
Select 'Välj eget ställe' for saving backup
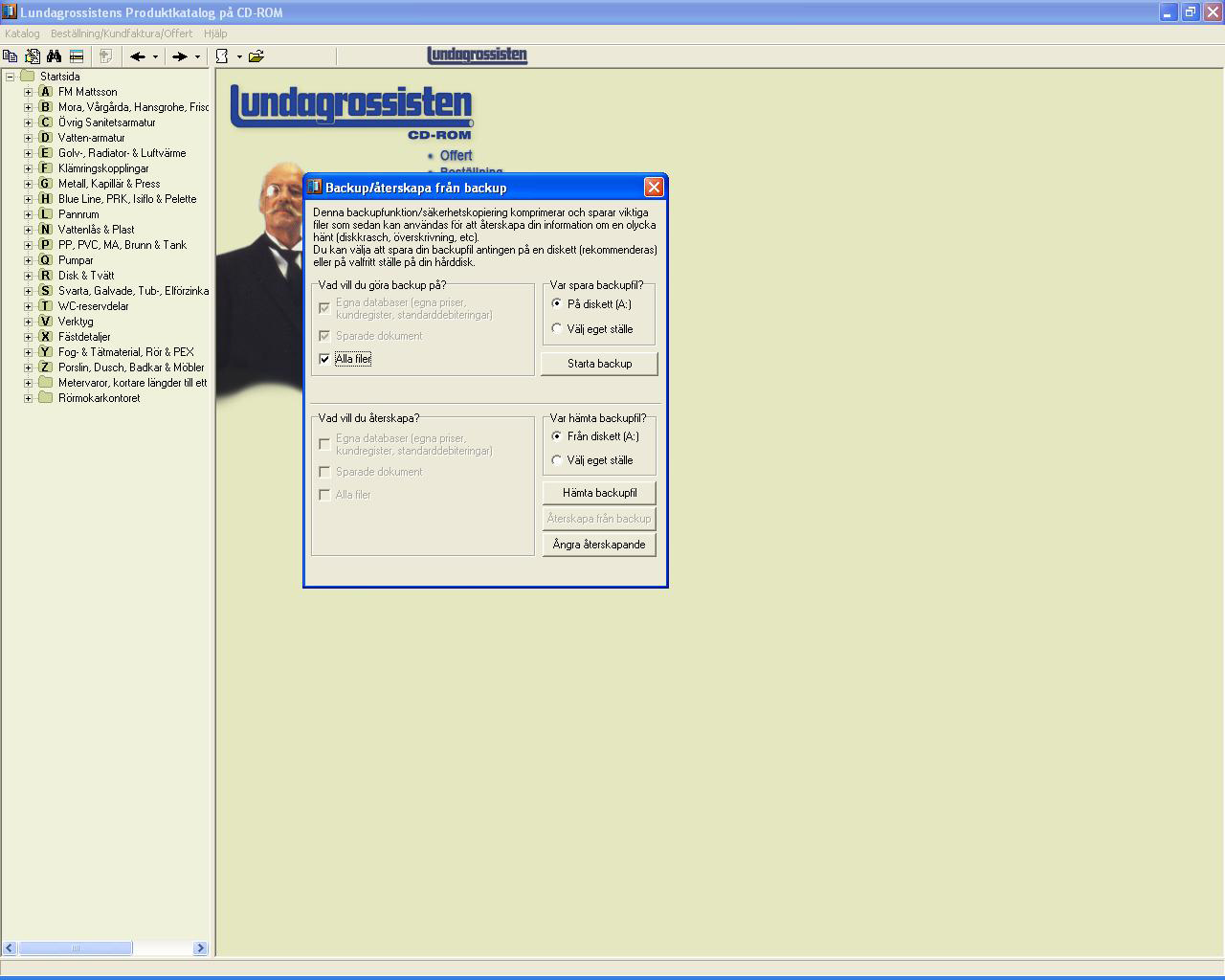(557, 328)
